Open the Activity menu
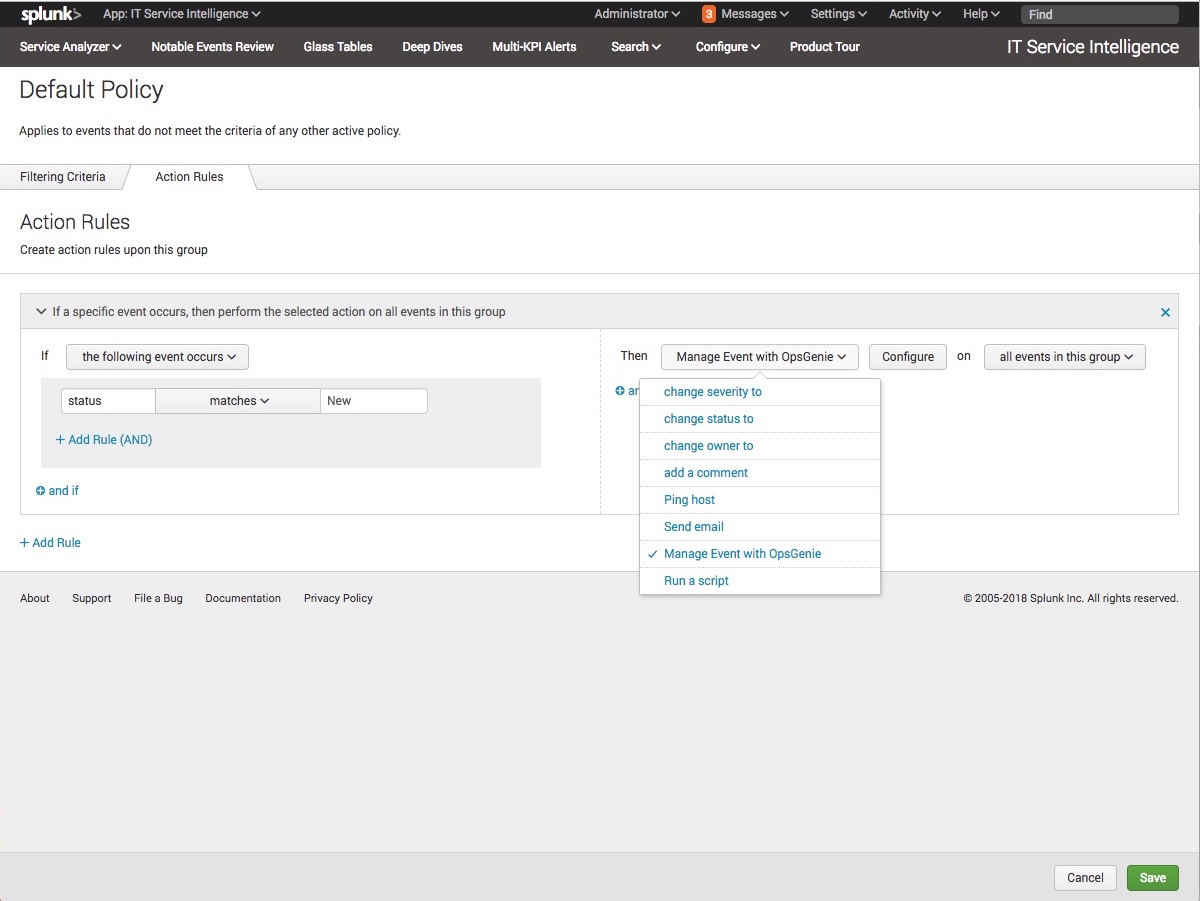 coord(915,14)
